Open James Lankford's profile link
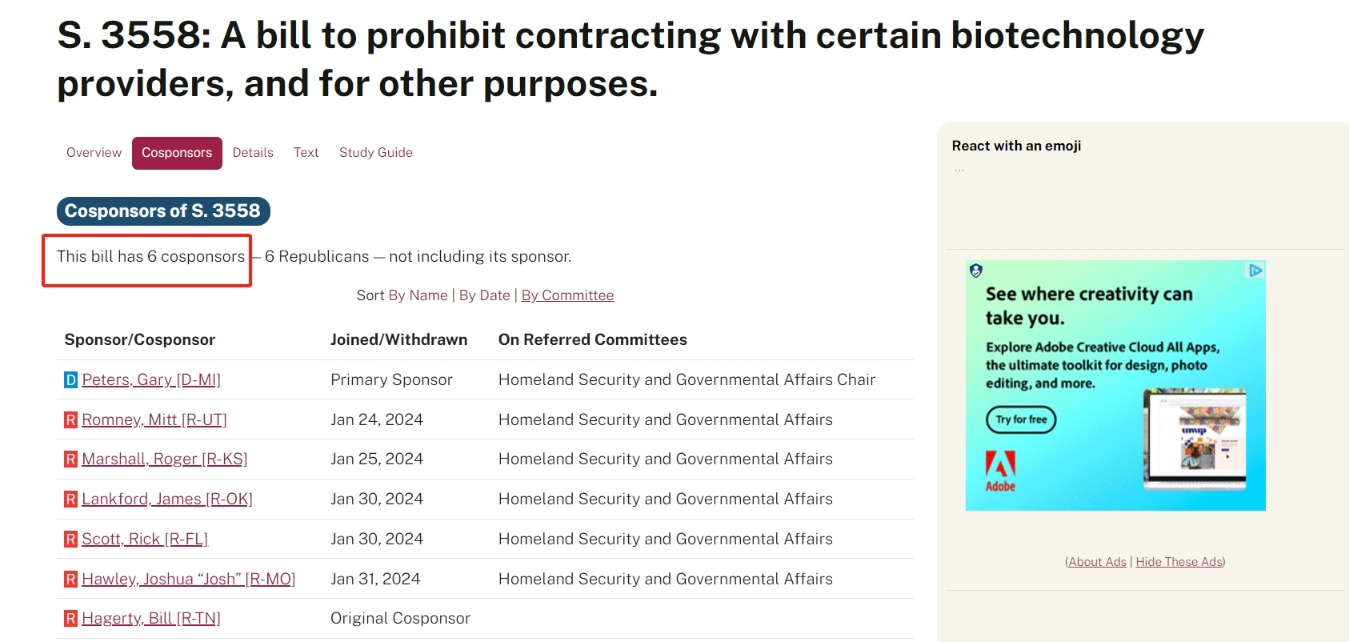This screenshot has width=1349, height=642. pyautogui.click(x=167, y=499)
